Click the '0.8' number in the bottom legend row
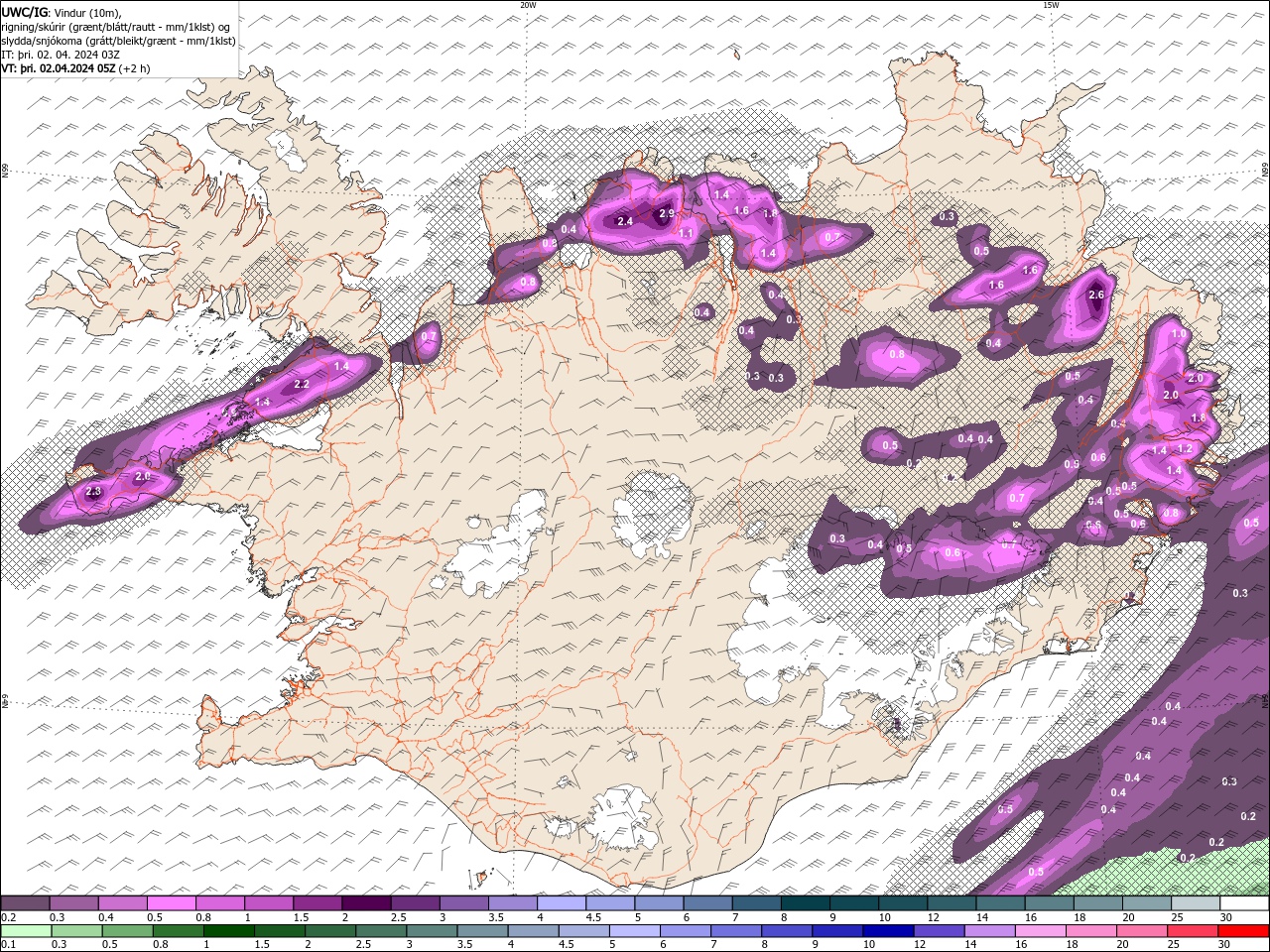The image size is (1270, 952). pyautogui.click(x=161, y=945)
